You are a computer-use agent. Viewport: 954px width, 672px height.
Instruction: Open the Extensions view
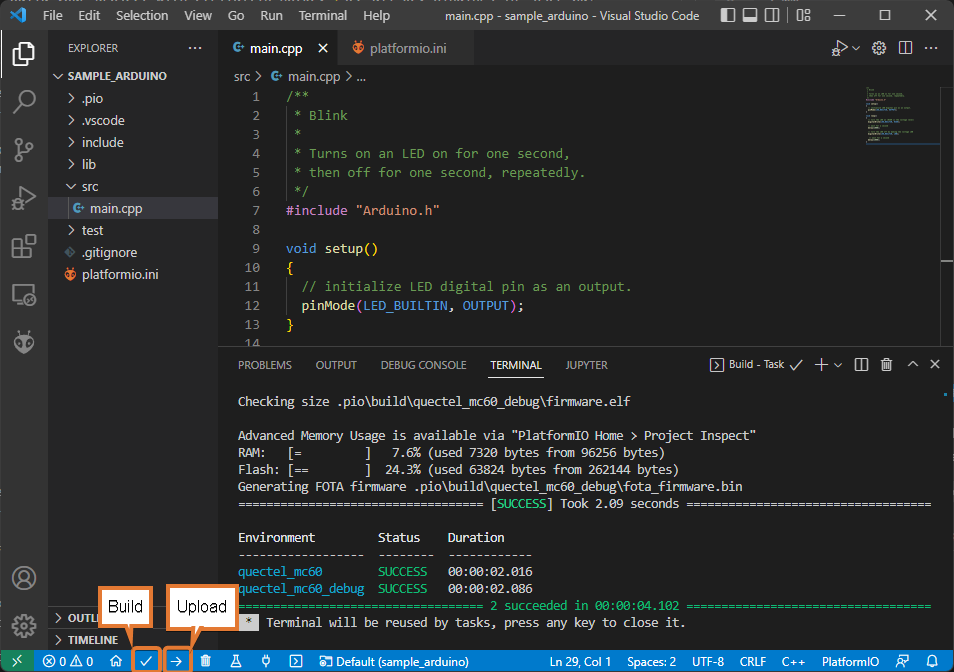pyautogui.click(x=24, y=246)
